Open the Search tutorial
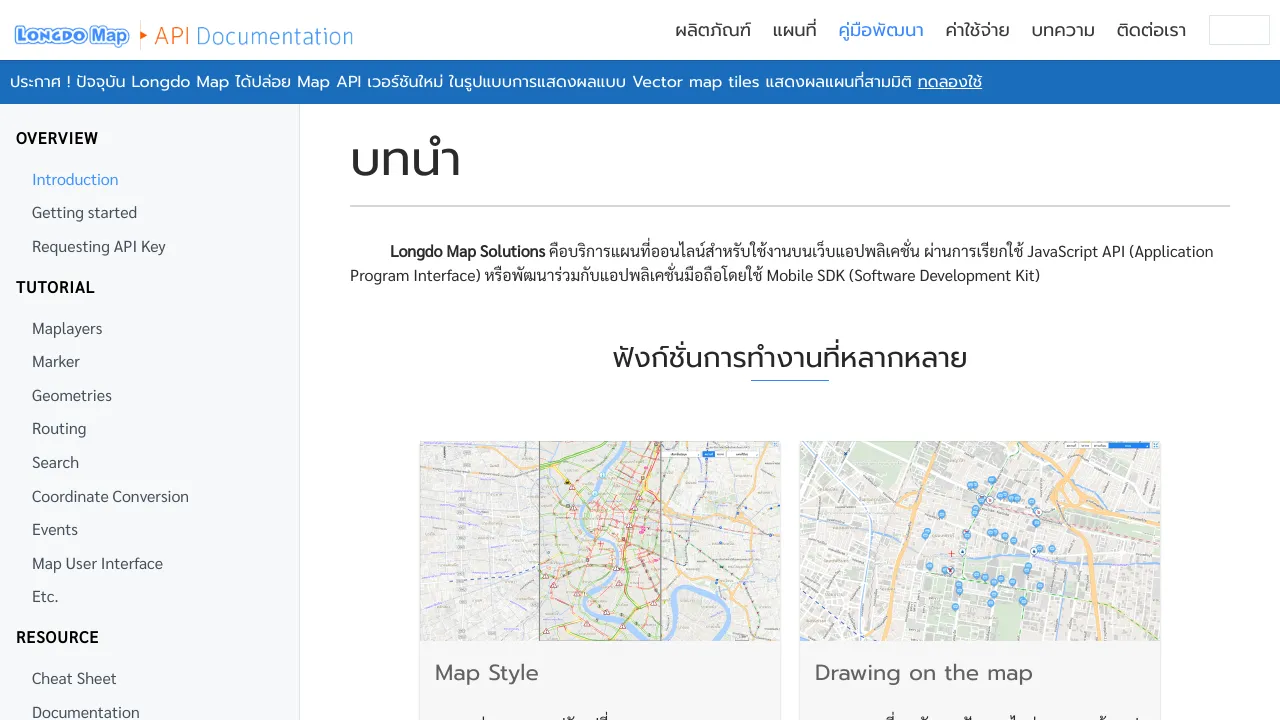 [x=55, y=463]
